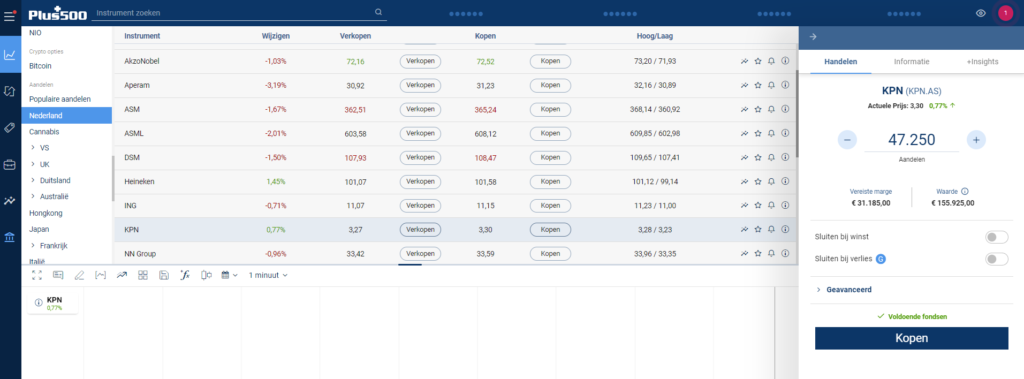This screenshot has width=1024, height=379.
Task: Expand the Duitsland category
Action: (33, 180)
